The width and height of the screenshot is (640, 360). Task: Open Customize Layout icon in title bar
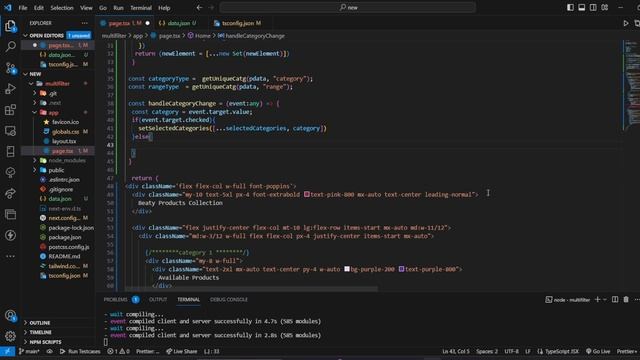(x=604, y=7)
